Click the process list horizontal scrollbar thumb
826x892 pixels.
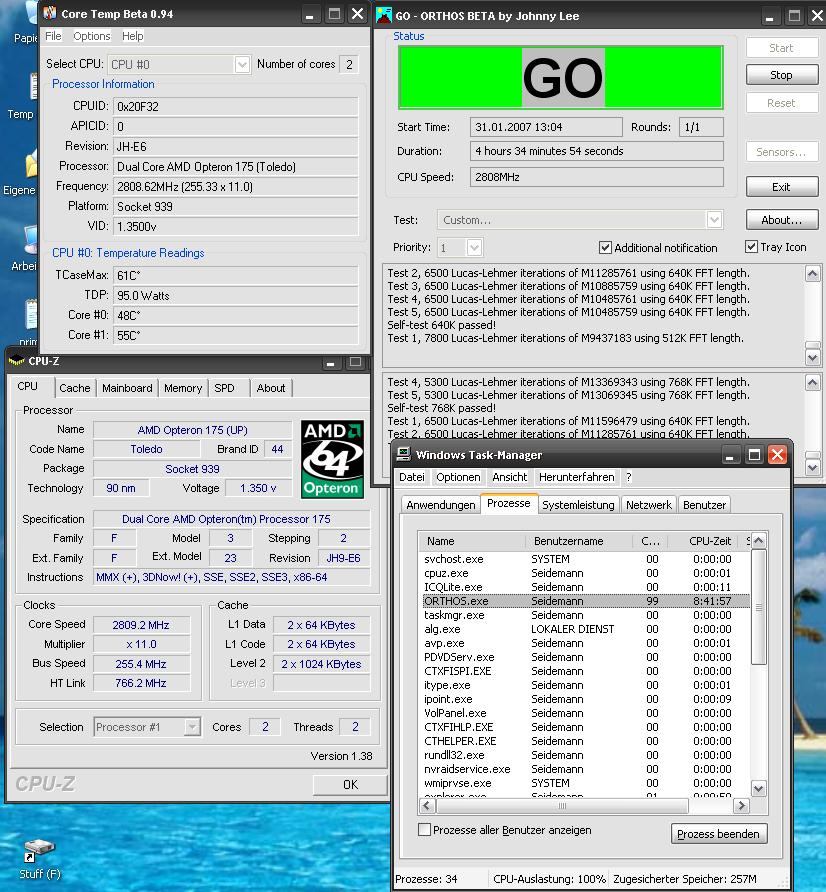pyautogui.click(x=562, y=805)
